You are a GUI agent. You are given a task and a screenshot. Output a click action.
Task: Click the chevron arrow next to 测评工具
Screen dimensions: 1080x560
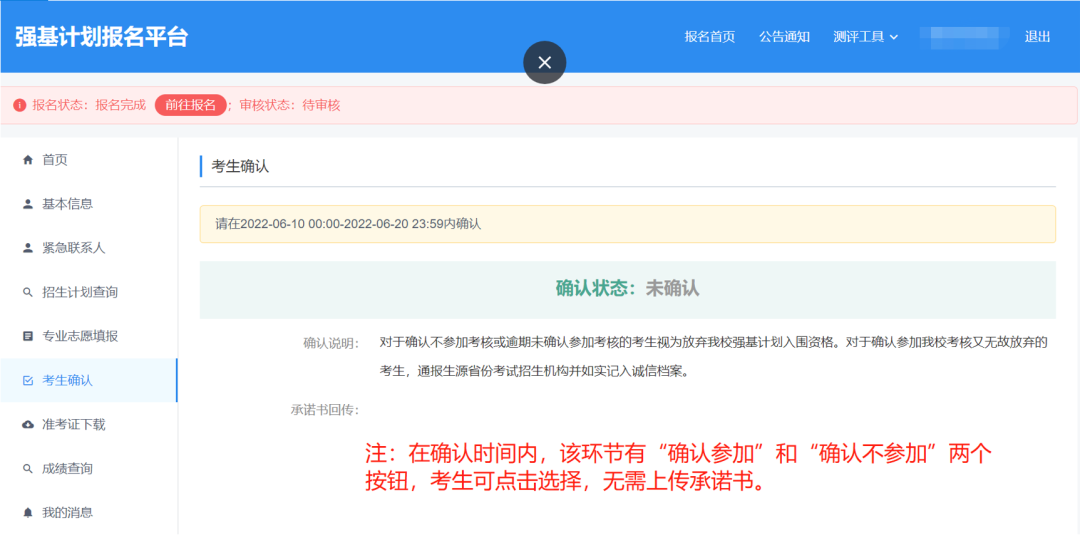coord(894,37)
